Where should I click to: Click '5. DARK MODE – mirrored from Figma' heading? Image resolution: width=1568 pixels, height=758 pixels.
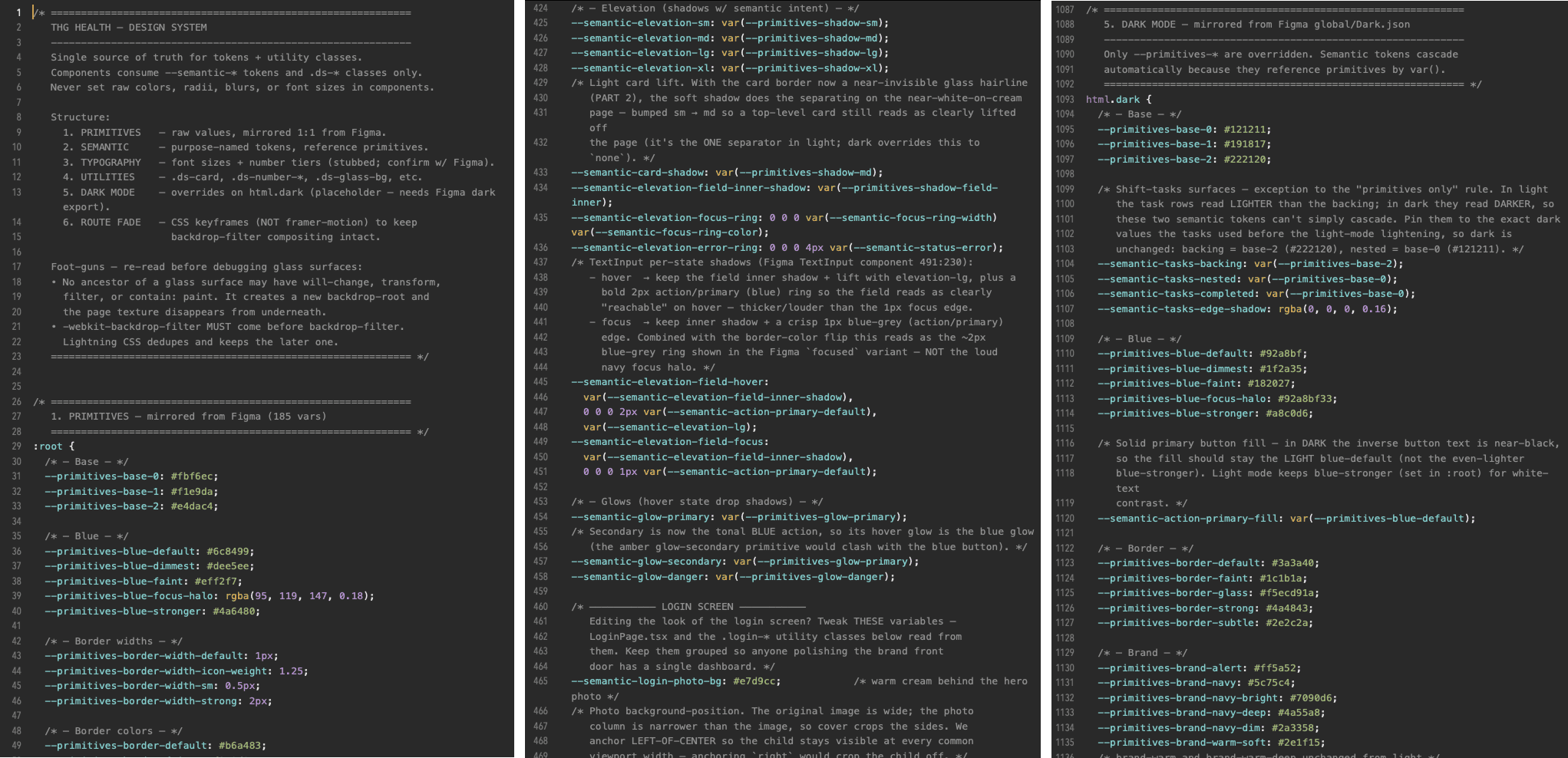tap(1257, 25)
